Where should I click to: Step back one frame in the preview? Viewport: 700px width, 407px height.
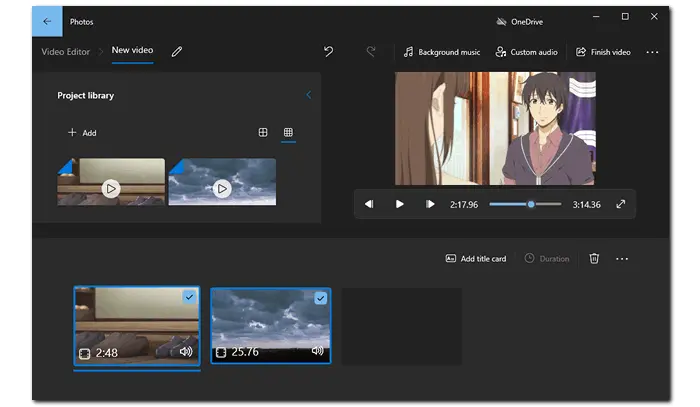click(369, 204)
